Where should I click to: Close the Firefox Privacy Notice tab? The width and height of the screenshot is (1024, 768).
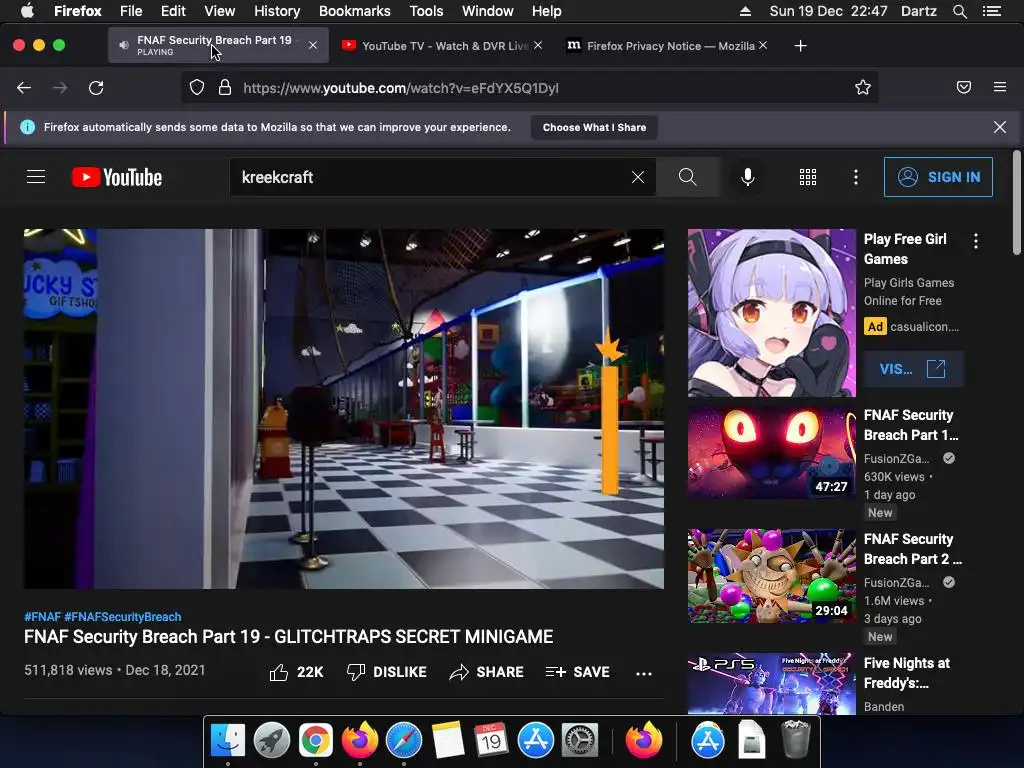click(x=763, y=45)
